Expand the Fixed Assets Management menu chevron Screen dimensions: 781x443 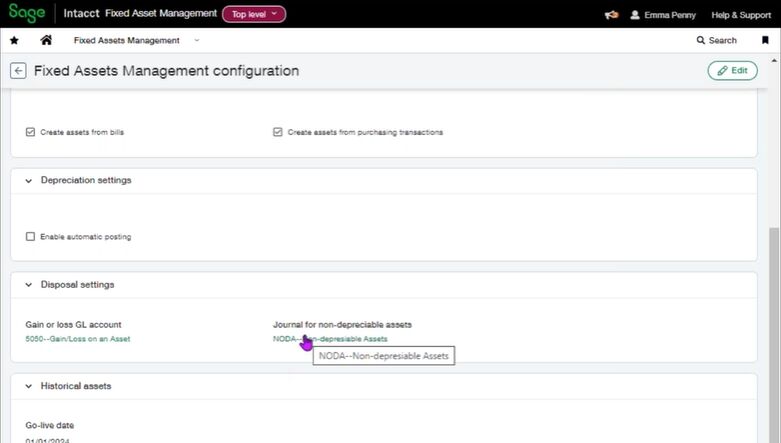[197, 40]
